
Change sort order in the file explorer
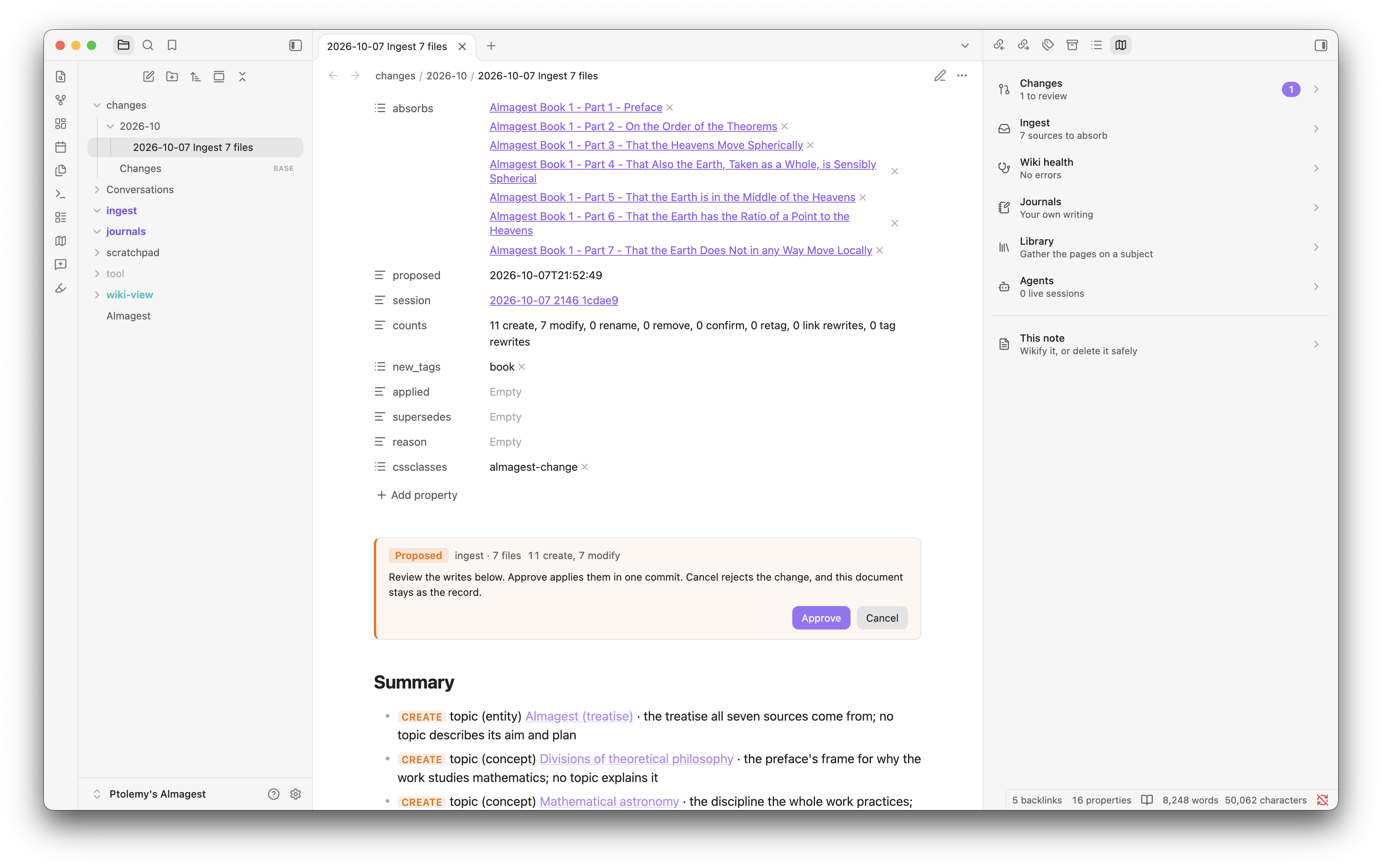coord(195,76)
